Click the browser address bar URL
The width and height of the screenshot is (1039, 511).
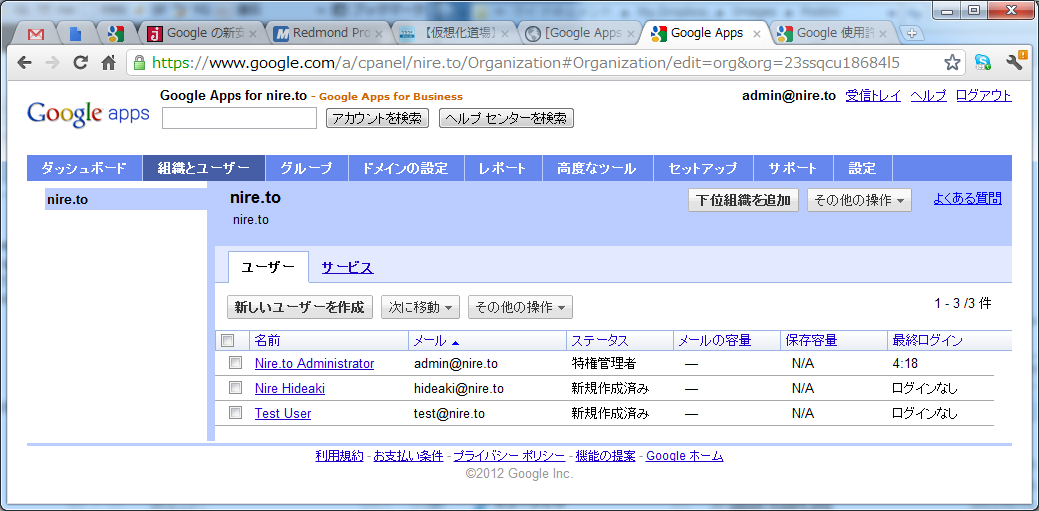pyautogui.click(x=526, y=63)
